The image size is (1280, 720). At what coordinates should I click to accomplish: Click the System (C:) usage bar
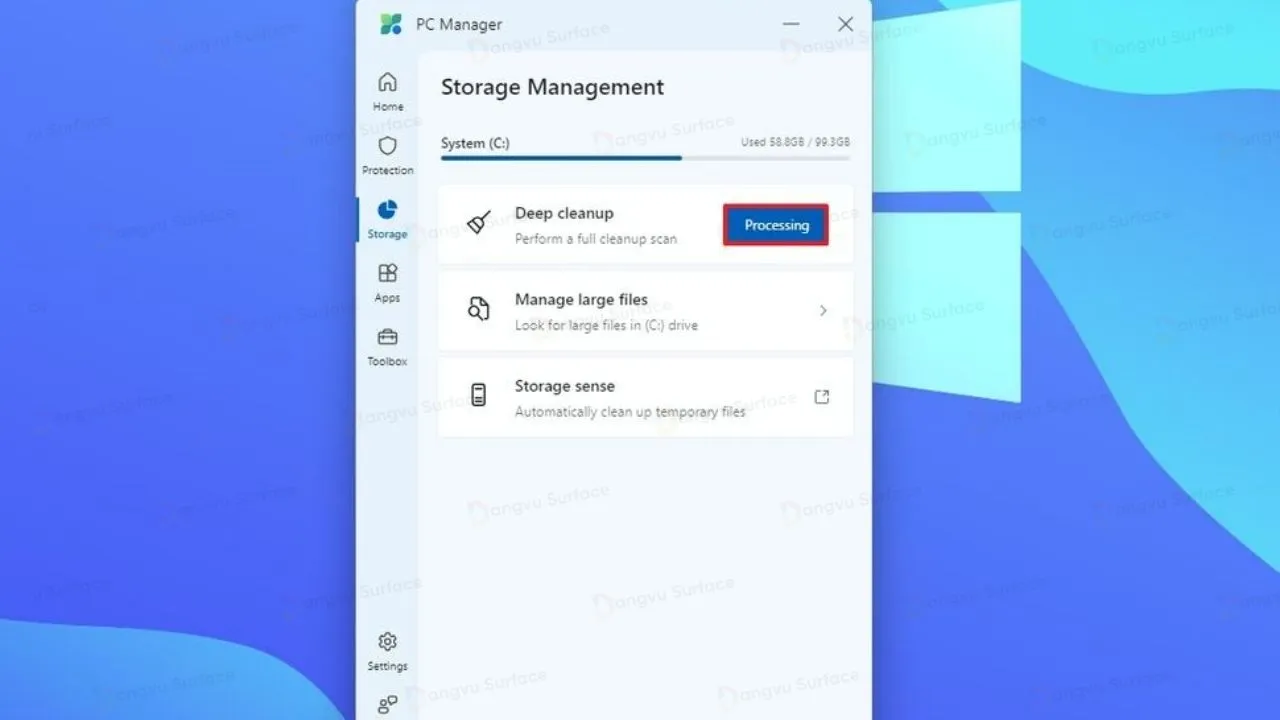(646, 158)
